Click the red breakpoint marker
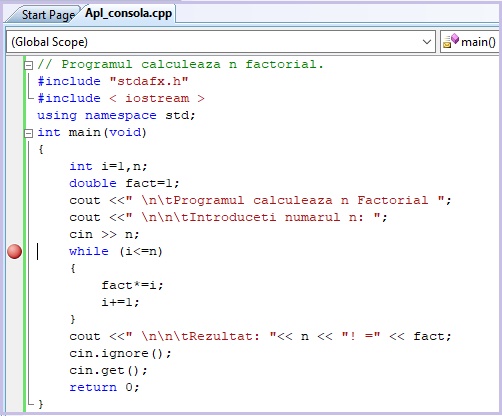Viewport: 502px width, 416px height. [15, 251]
